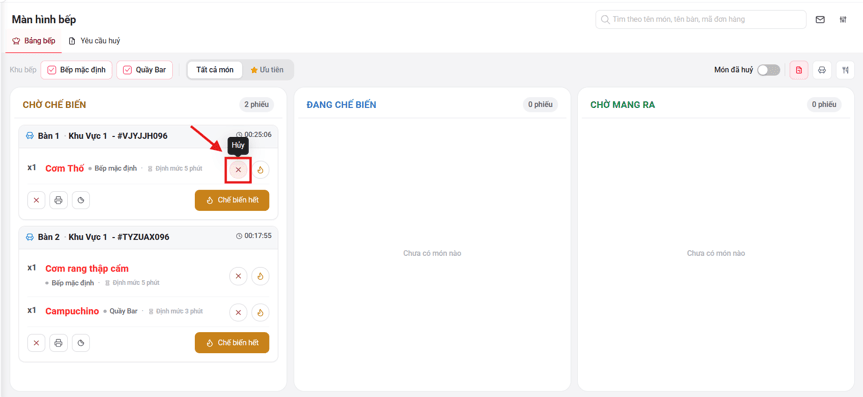Print the Bàn 1 order ticket

58,200
